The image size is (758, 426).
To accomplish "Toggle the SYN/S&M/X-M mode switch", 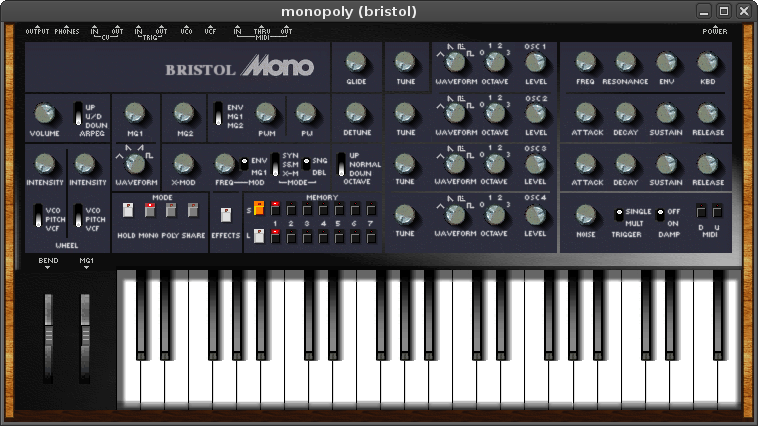I will pyautogui.click(x=275, y=164).
